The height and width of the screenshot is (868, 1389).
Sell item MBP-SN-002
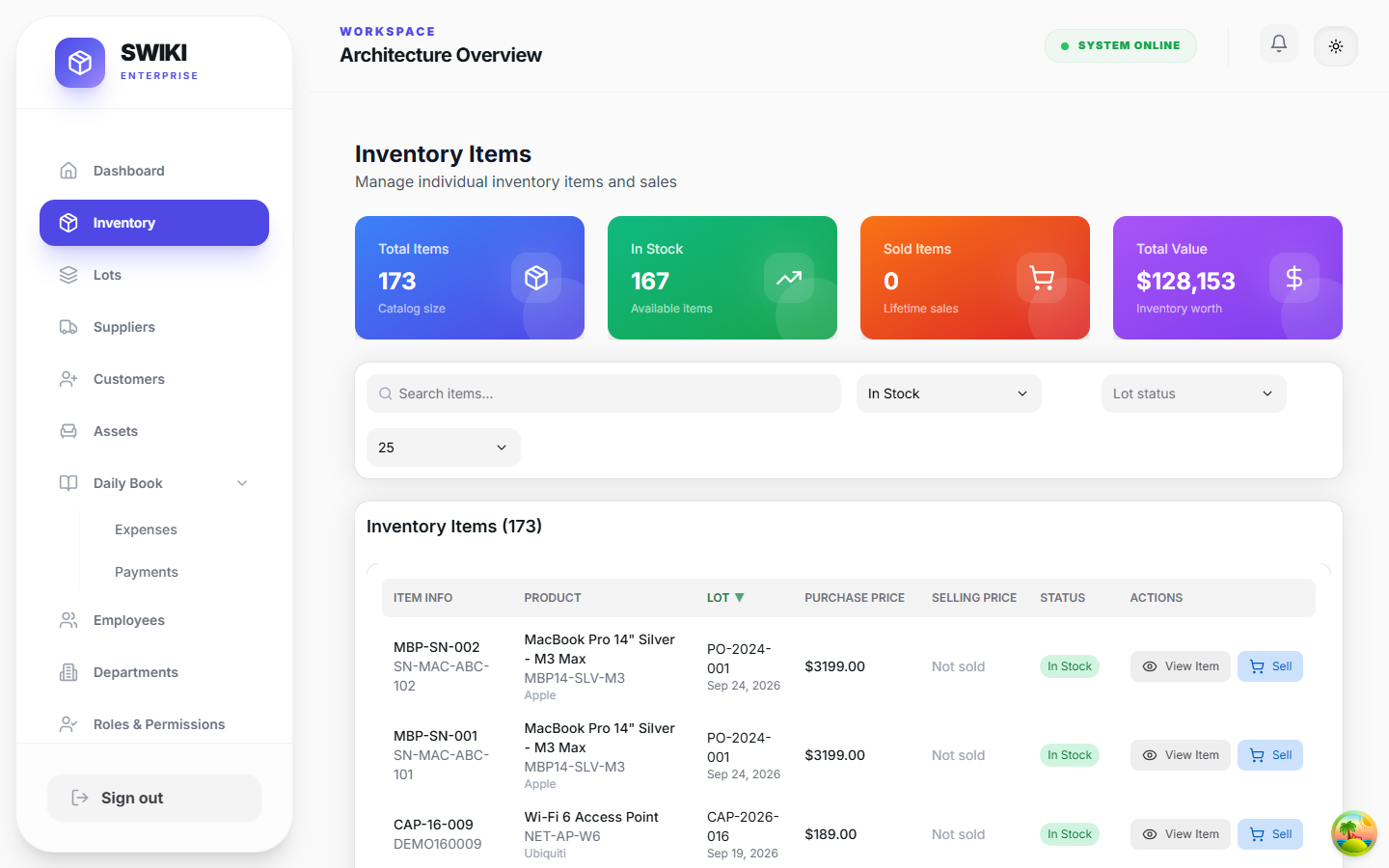1270,666
